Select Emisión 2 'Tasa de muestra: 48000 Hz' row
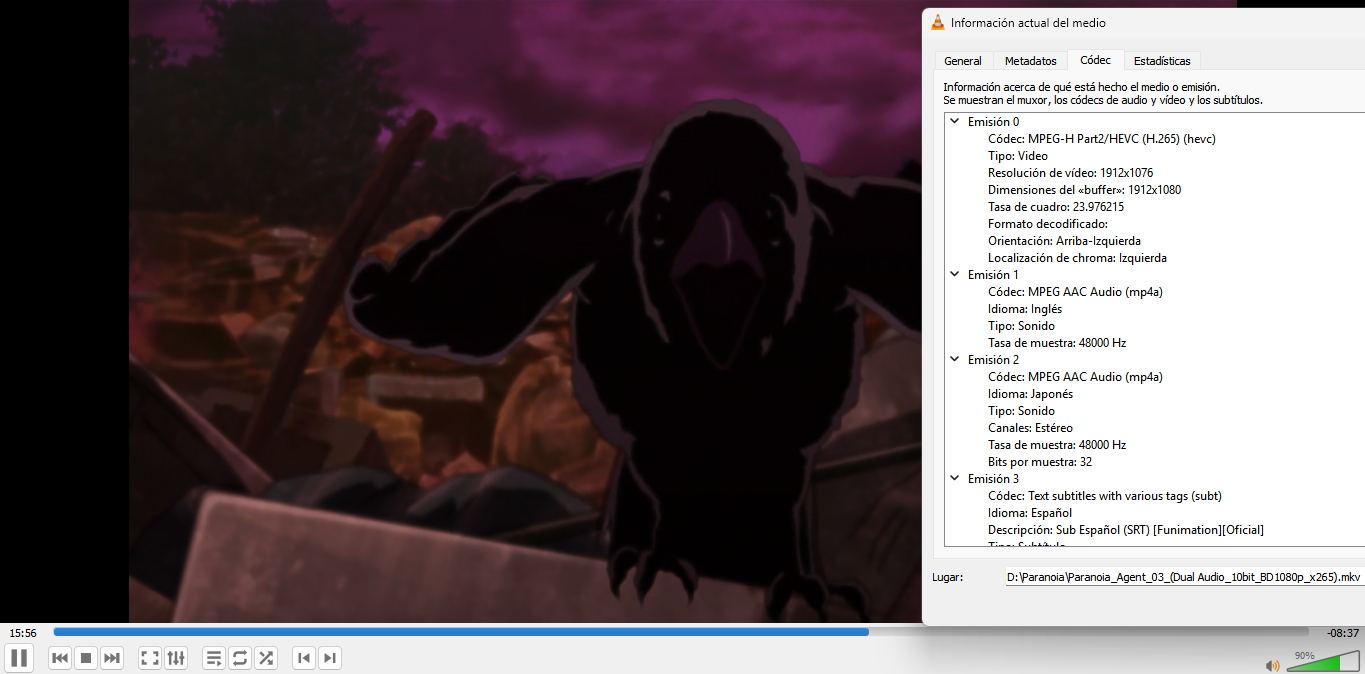The width and height of the screenshot is (1365, 674). click(x=1057, y=445)
